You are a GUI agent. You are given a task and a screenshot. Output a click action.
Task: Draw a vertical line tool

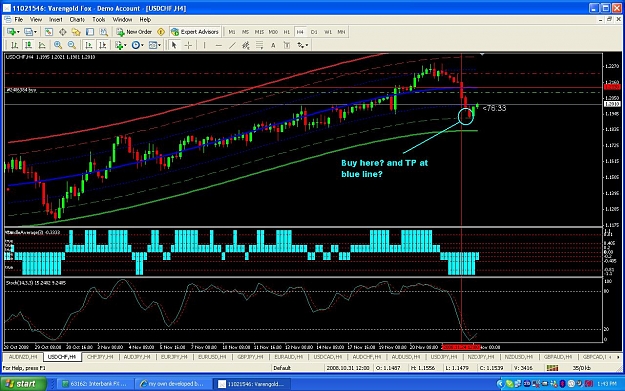click(204, 45)
